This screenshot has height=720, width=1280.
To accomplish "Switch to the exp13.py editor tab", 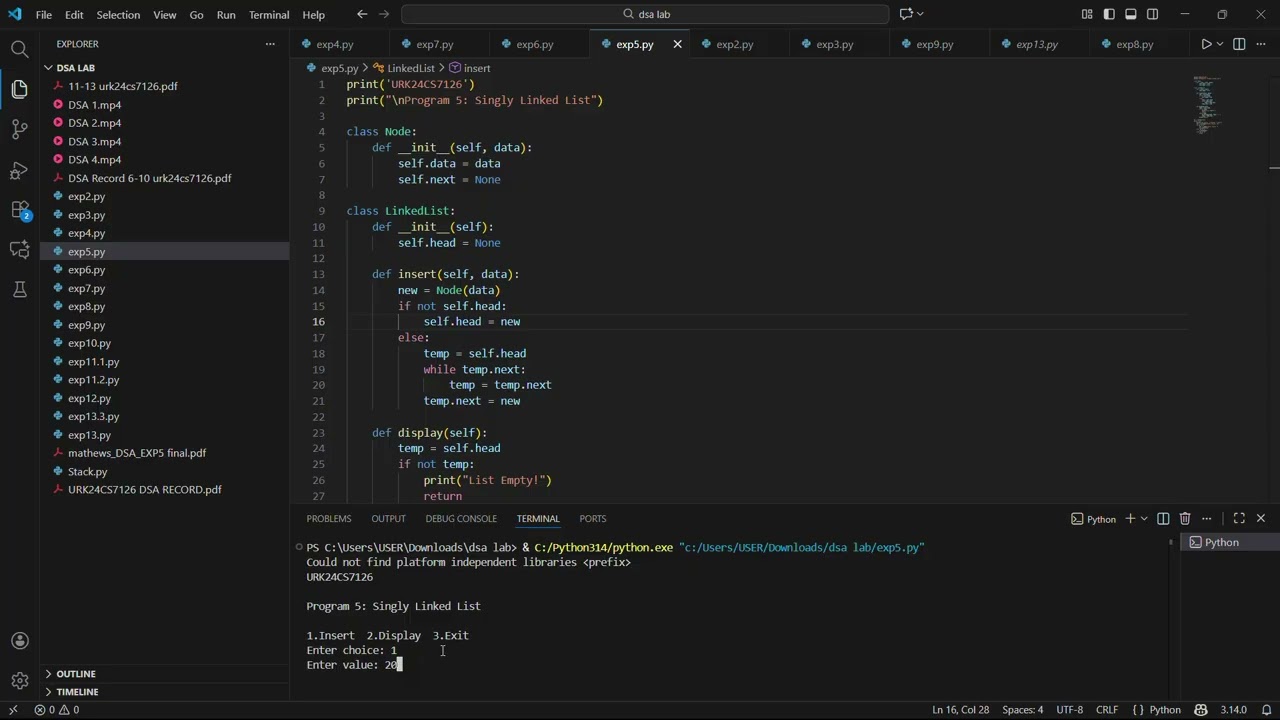I will (x=1037, y=44).
